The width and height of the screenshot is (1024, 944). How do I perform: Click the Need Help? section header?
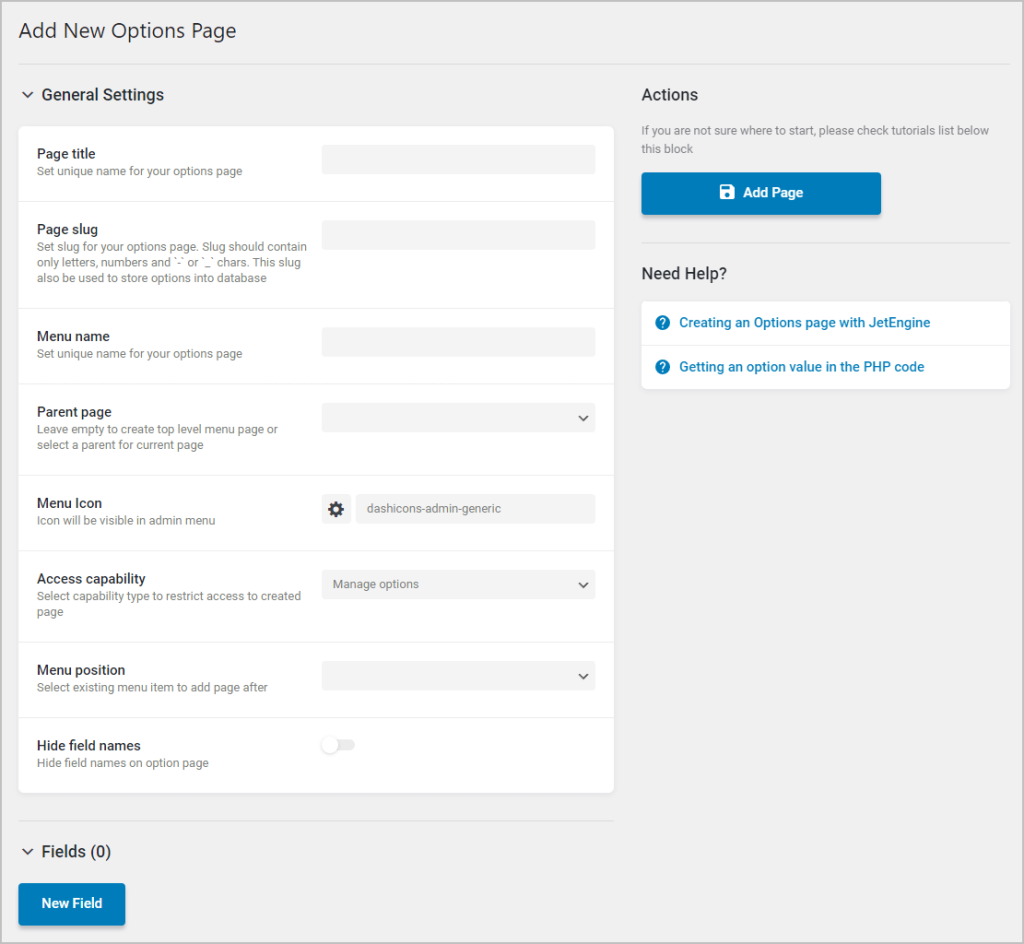[x=684, y=273]
